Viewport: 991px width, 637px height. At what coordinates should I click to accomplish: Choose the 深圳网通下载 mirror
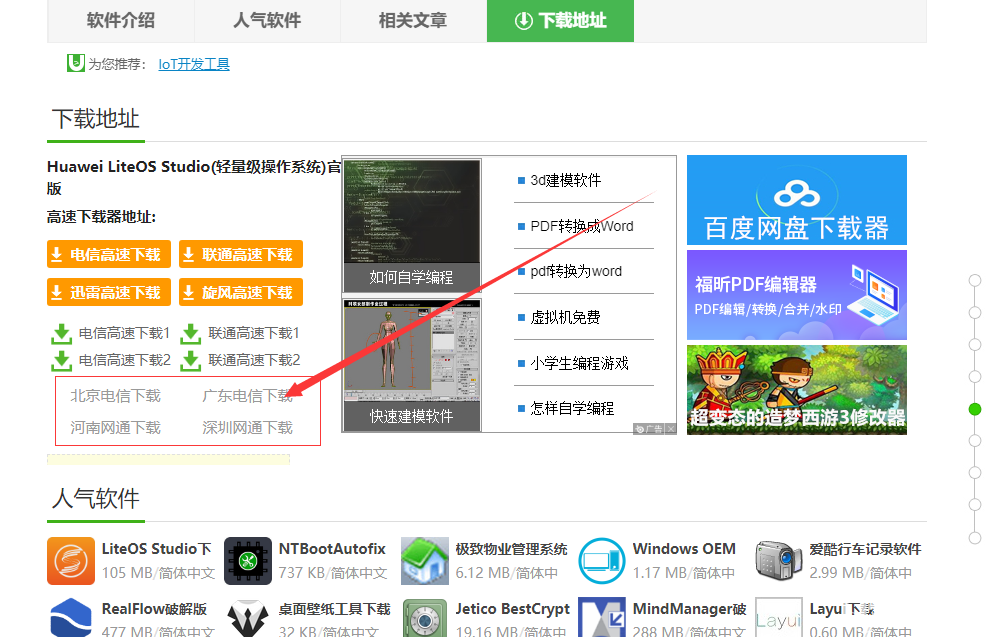coord(247,428)
